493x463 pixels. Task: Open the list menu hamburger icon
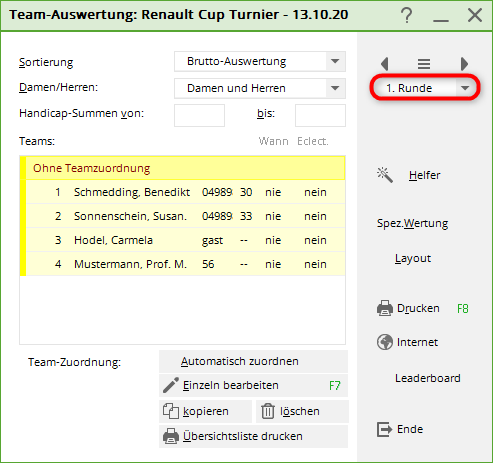(x=424, y=64)
